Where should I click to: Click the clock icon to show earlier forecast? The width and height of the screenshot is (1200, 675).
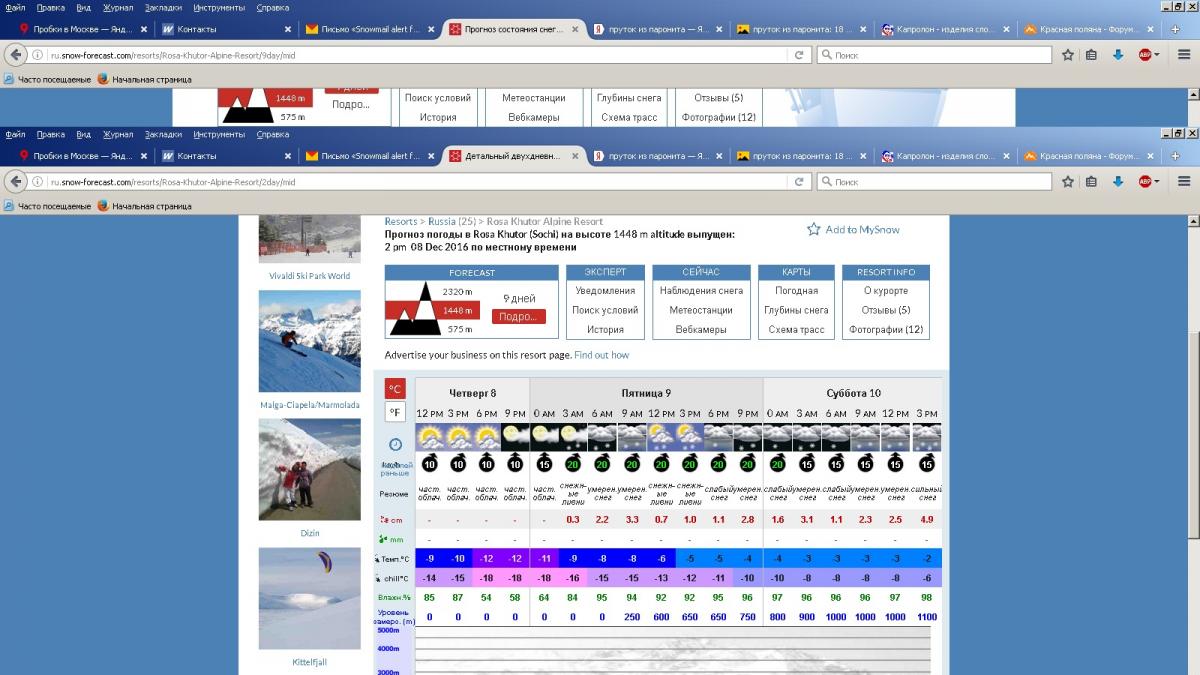pyautogui.click(x=395, y=444)
